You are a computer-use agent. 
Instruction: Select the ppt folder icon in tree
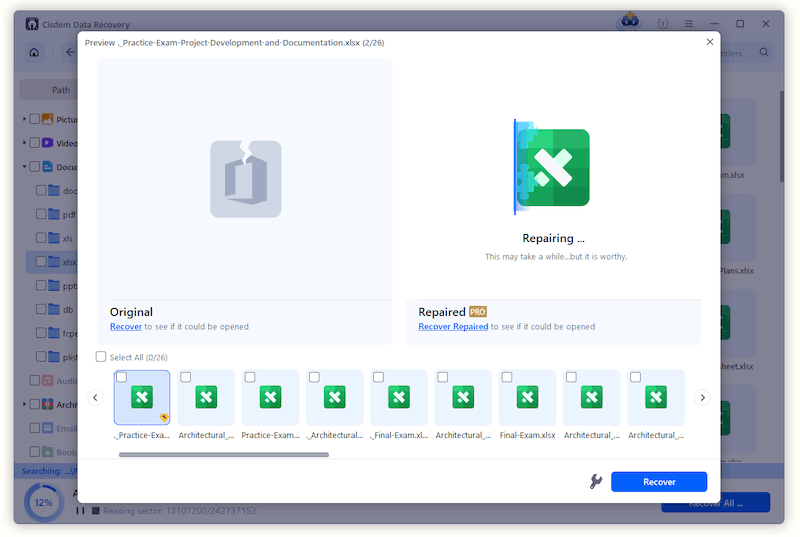[x=54, y=286]
